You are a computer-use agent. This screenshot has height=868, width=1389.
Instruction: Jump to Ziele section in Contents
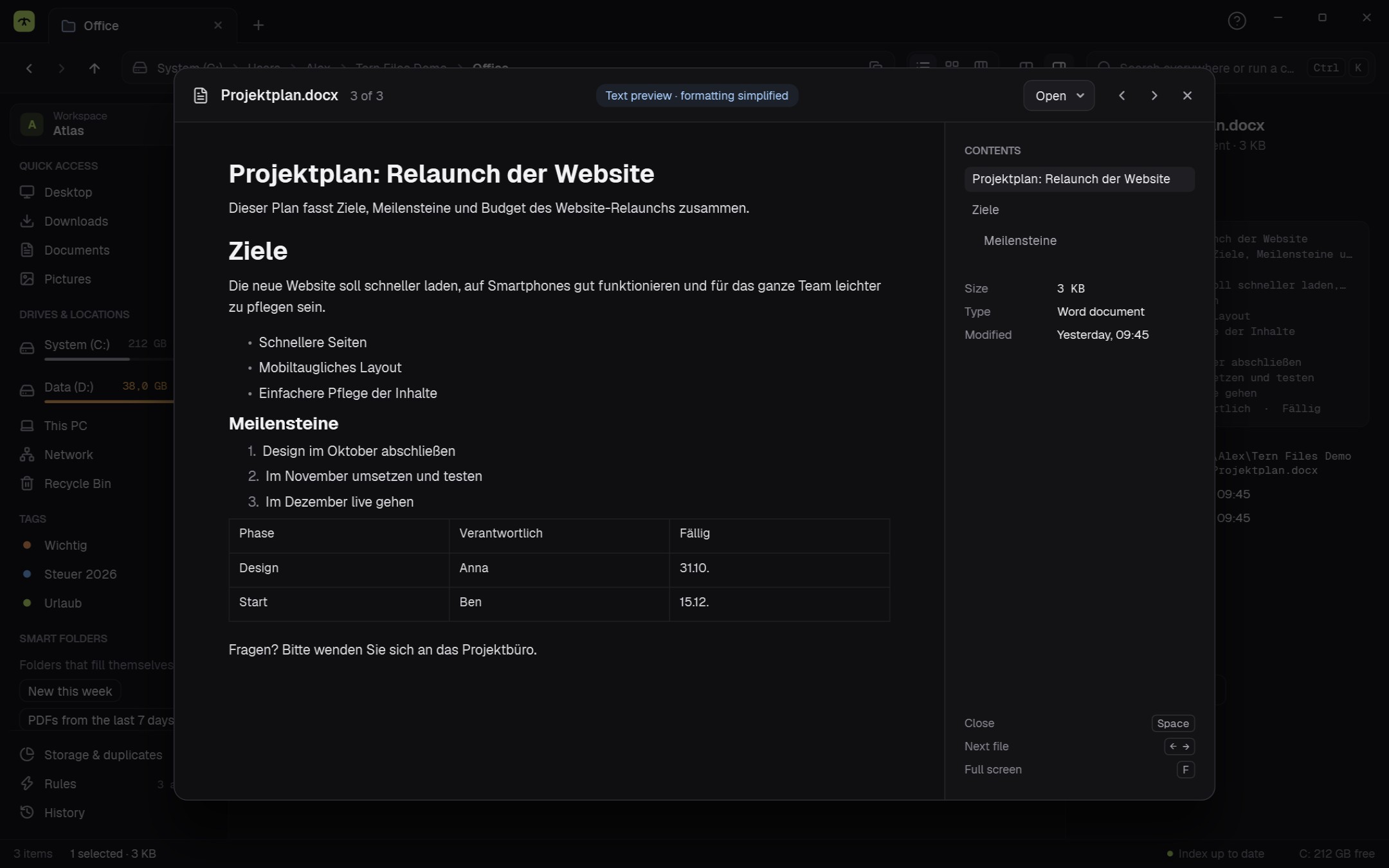pyautogui.click(x=1079, y=210)
